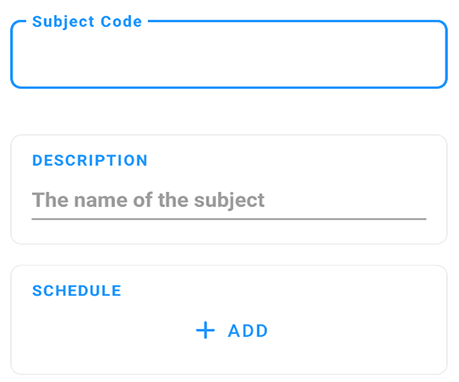Click the word 'Subject' in the field label
The image size is (459, 382).
[x=63, y=22]
